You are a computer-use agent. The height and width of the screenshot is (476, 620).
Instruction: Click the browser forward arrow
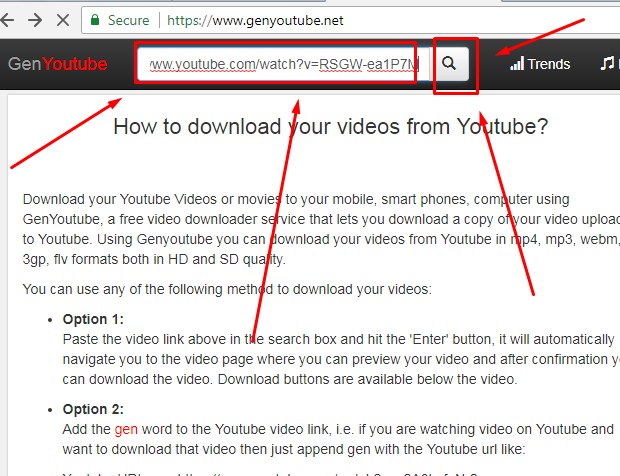35,20
